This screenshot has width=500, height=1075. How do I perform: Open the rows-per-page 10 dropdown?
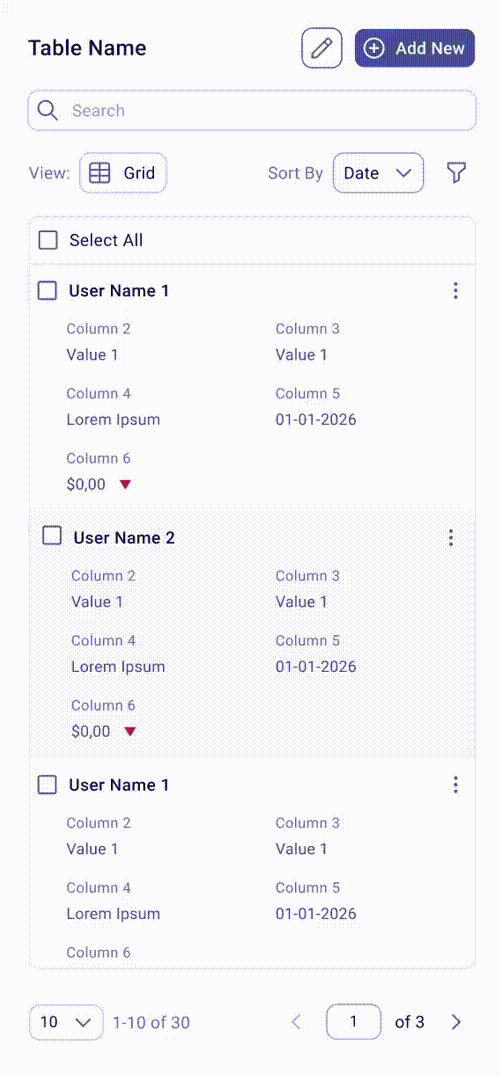click(66, 1022)
